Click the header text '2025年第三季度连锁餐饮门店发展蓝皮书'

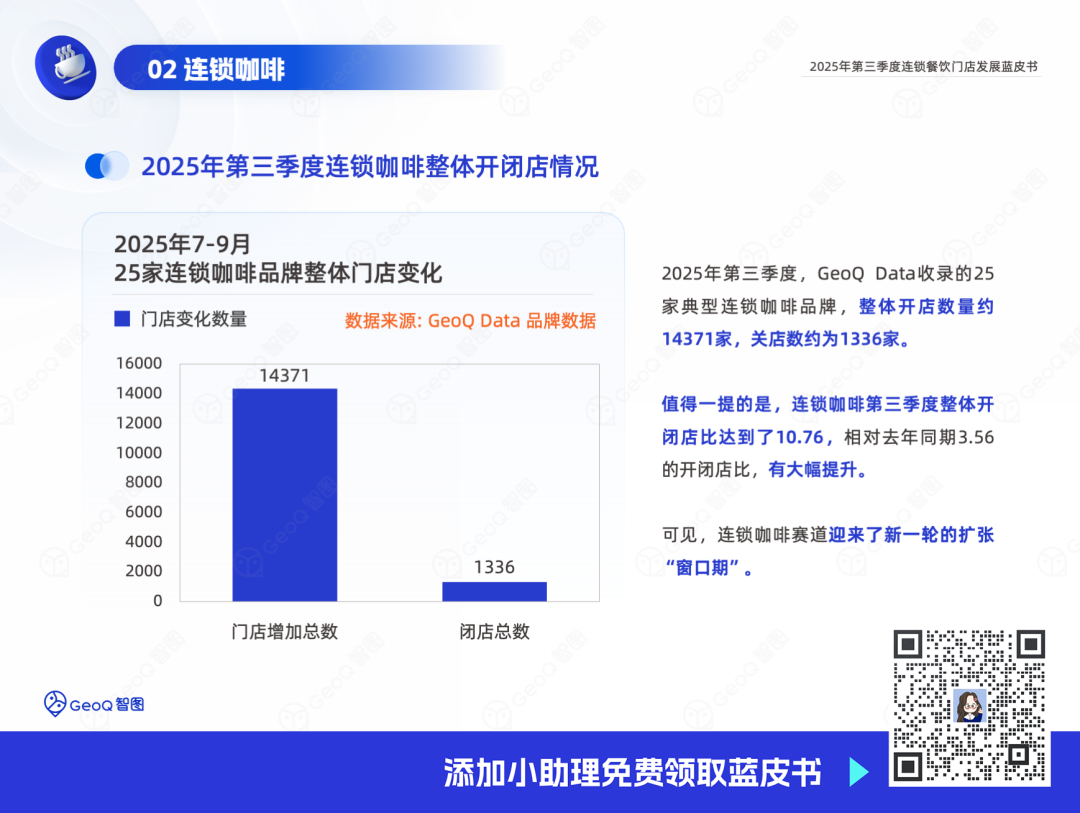pos(923,67)
